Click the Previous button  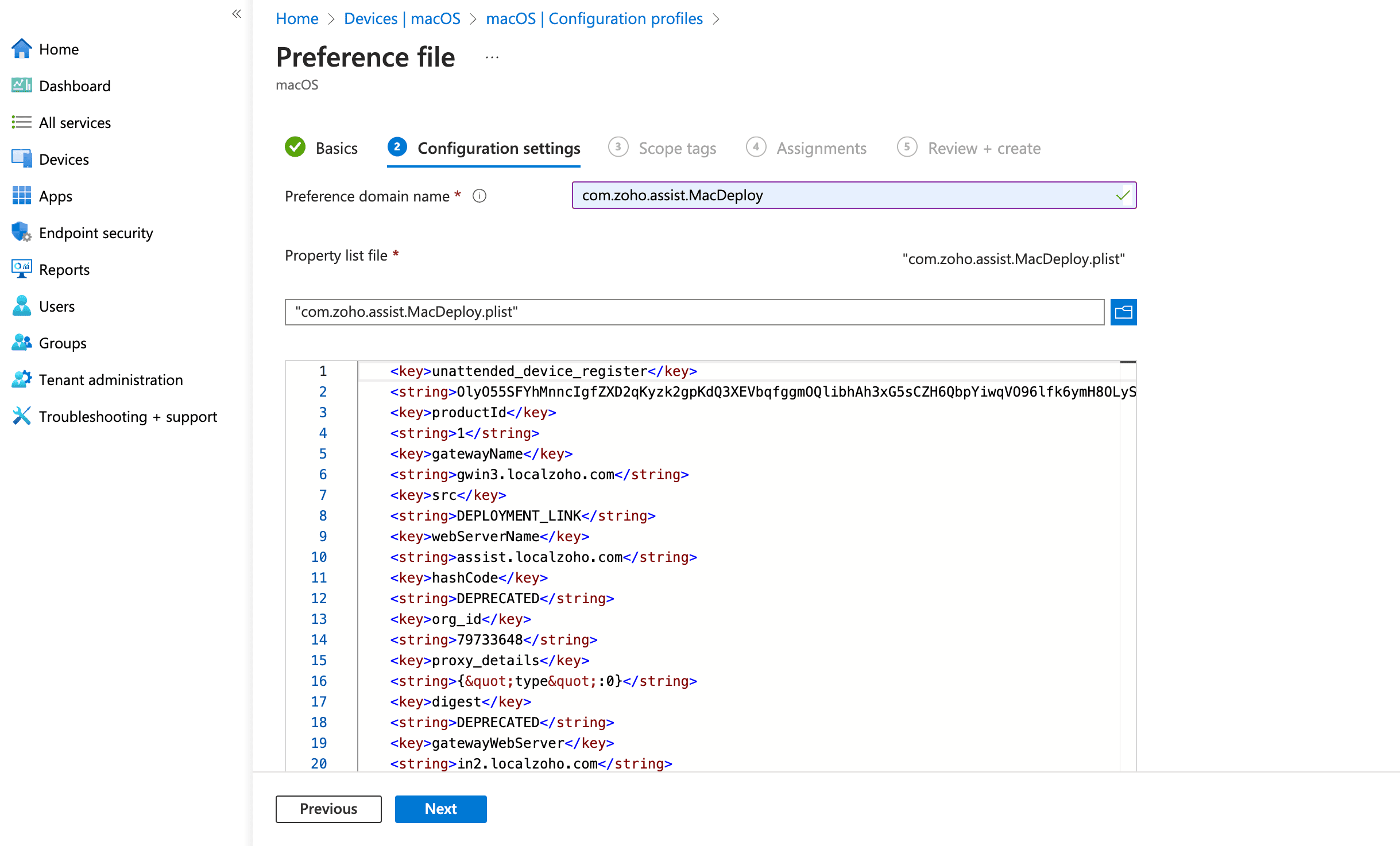click(x=328, y=809)
